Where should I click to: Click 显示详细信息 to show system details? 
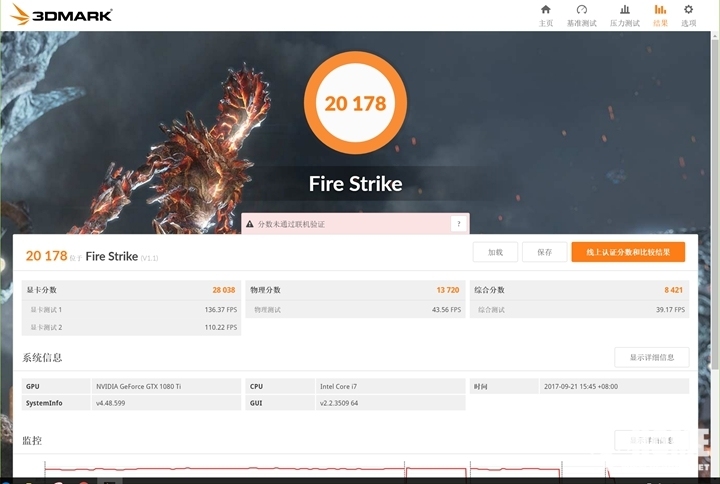coord(651,357)
